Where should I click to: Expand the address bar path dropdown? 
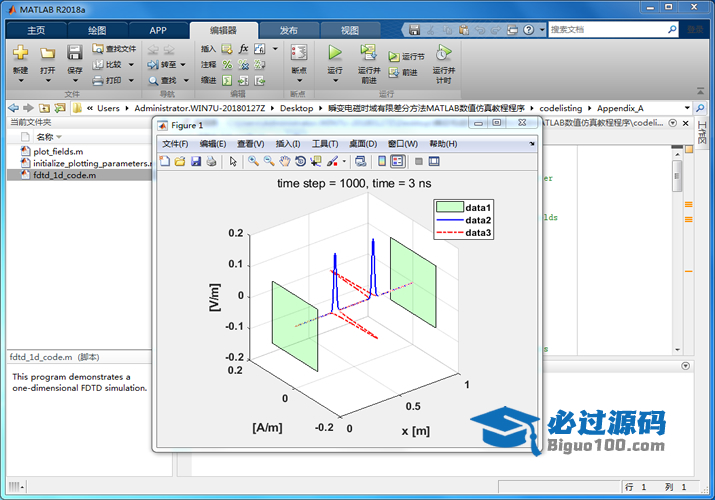[x=687, y=108]
